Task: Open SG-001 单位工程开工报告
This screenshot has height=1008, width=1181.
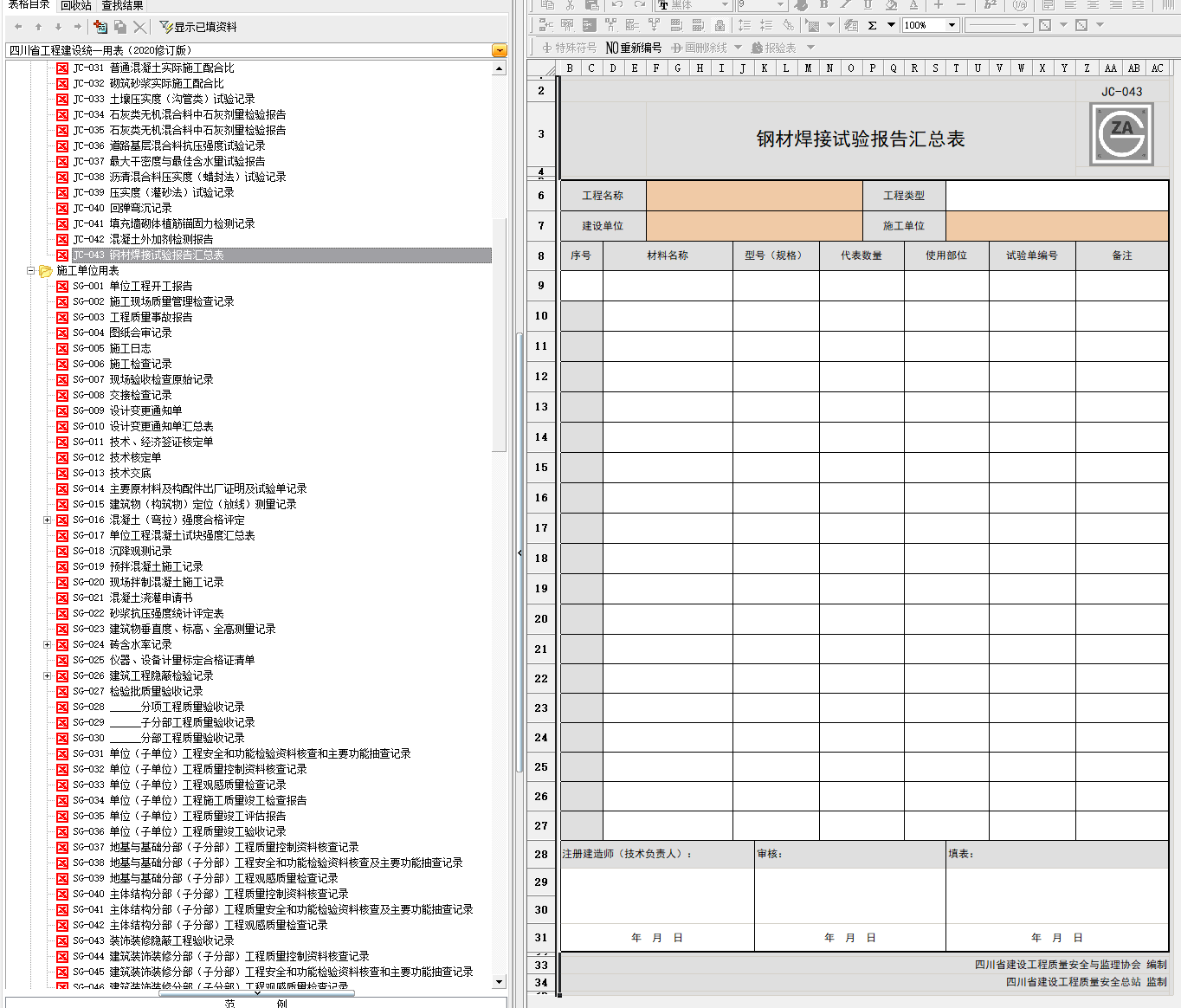Action: [x=132, y=286]
